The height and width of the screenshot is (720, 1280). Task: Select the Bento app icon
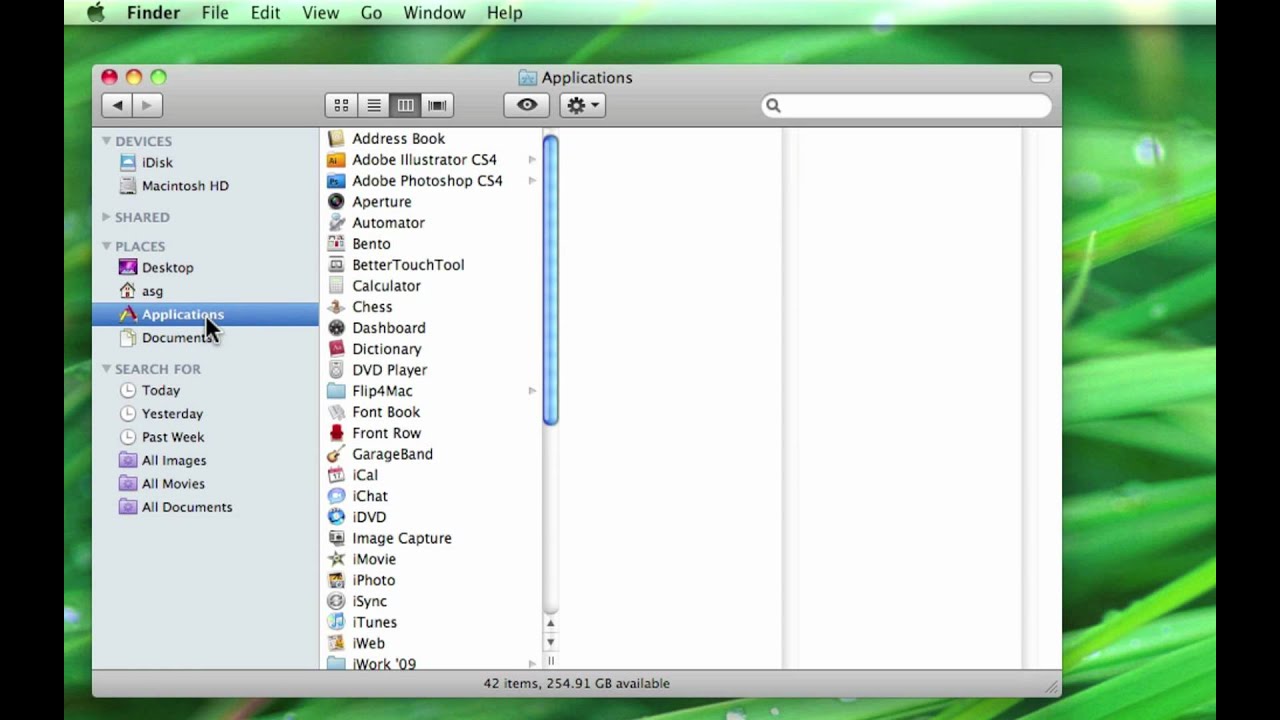(336, 244)
